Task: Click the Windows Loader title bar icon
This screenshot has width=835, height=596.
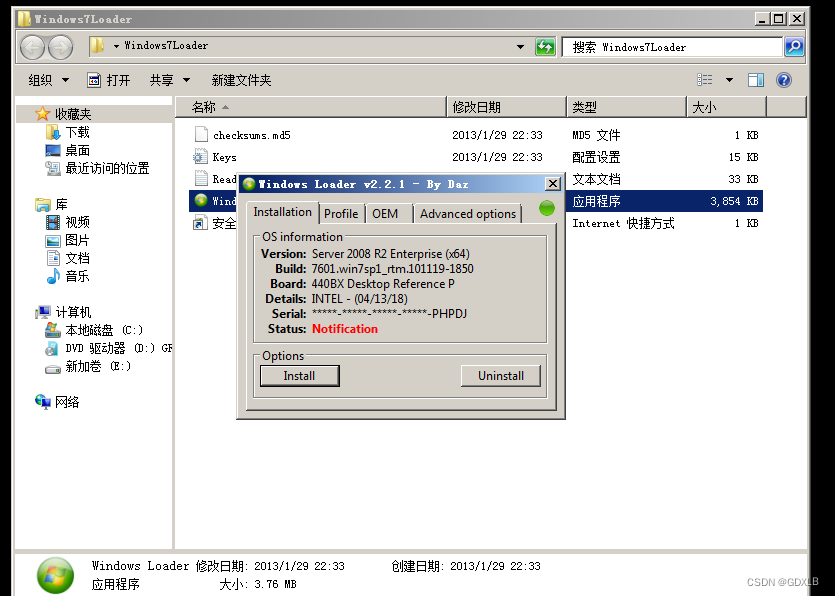Action: (249, 184)
